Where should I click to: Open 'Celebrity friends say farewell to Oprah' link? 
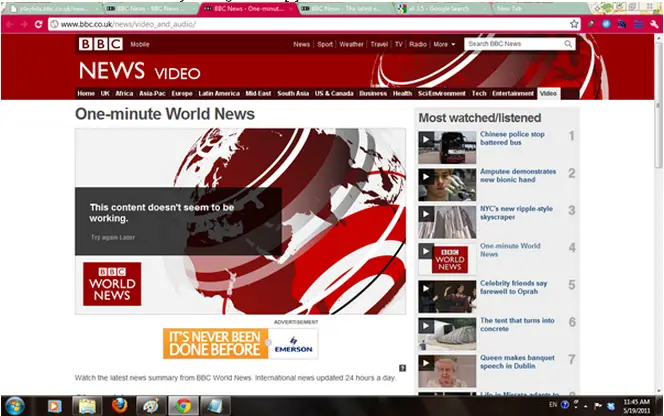(x=513, y=287)
